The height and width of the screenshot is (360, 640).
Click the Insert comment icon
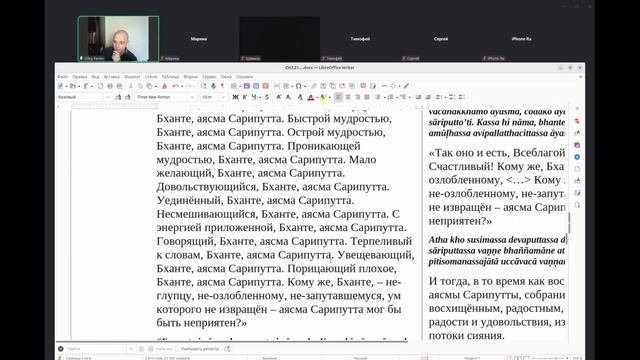[x=363, y=86]
